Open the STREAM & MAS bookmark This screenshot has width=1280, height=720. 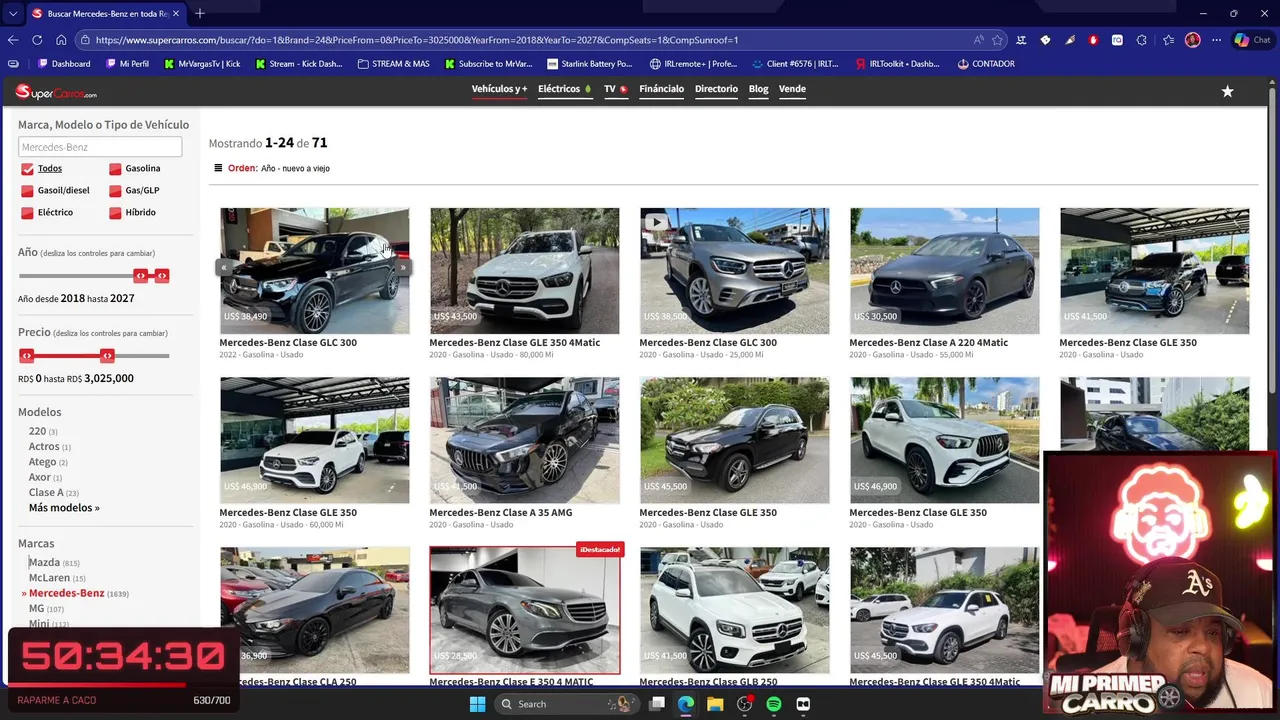tap(393, 64)
